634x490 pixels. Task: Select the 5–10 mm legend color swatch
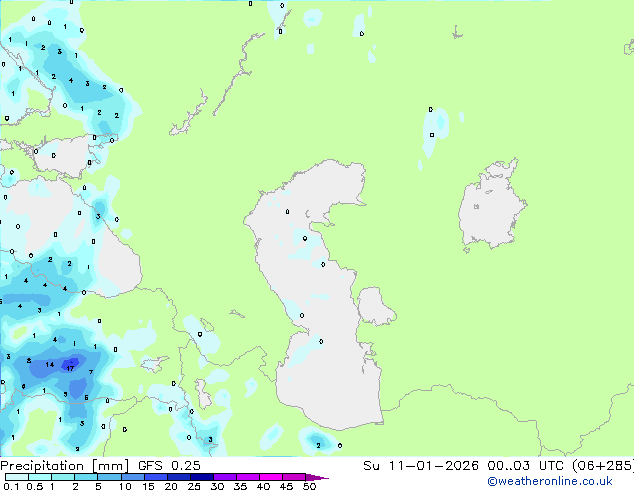point(110,477)
